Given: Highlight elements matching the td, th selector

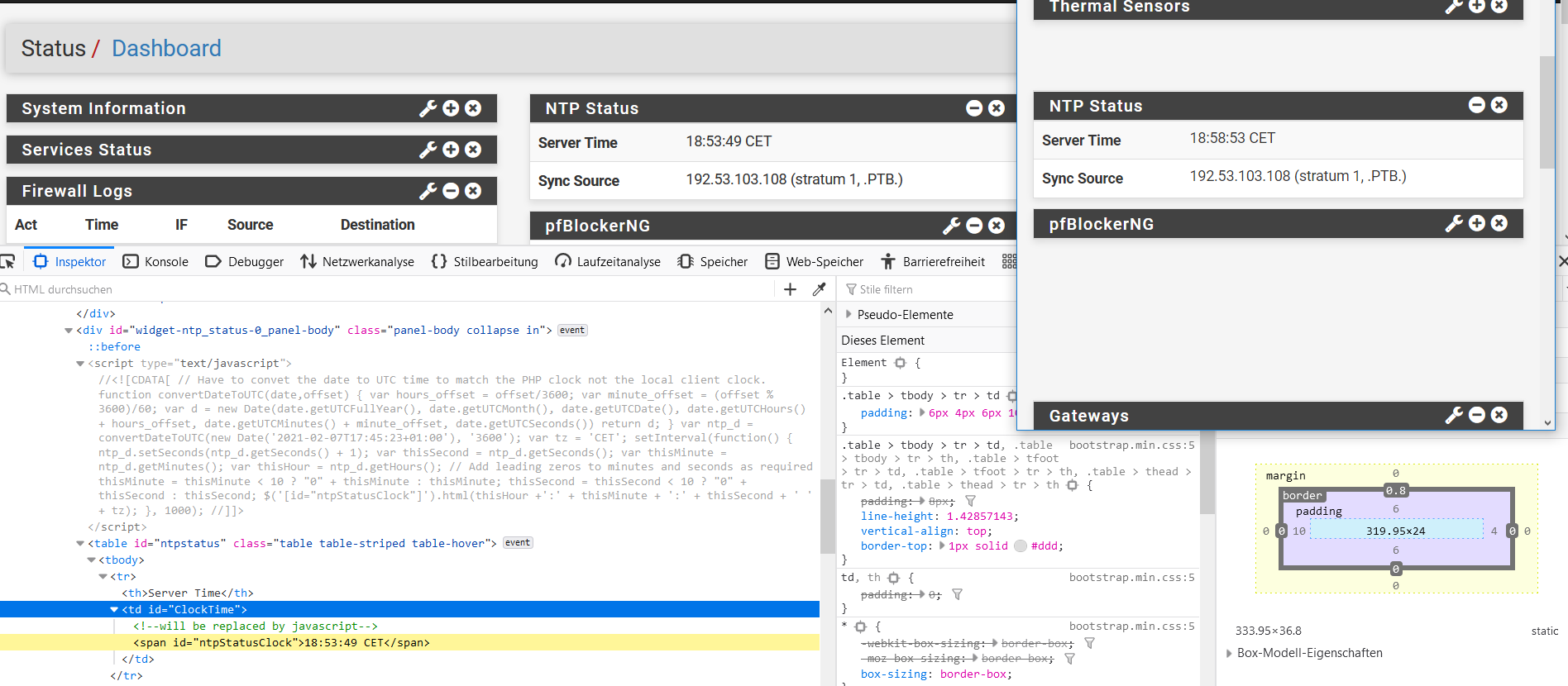Looking at the screenshot, I should 893,578.
